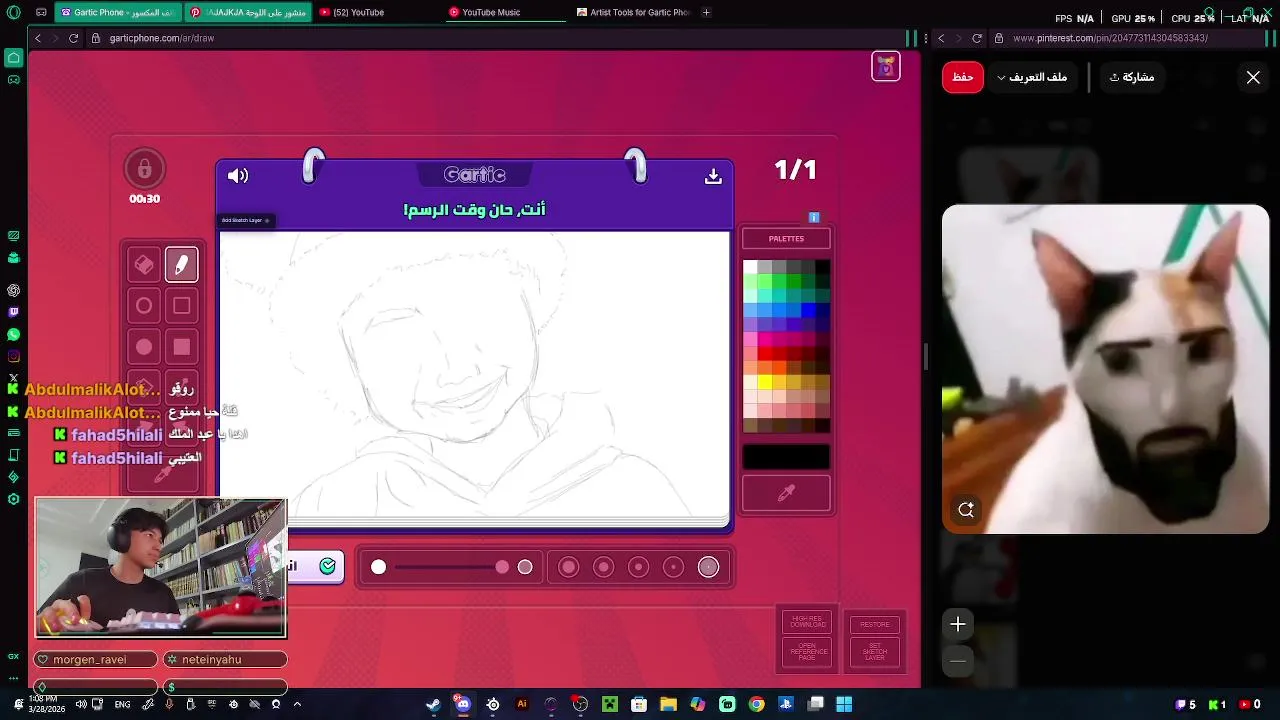Viewport: 1280px width, 720px height.
Task: Pick the bright red color swatch
Action: point(765,354)
